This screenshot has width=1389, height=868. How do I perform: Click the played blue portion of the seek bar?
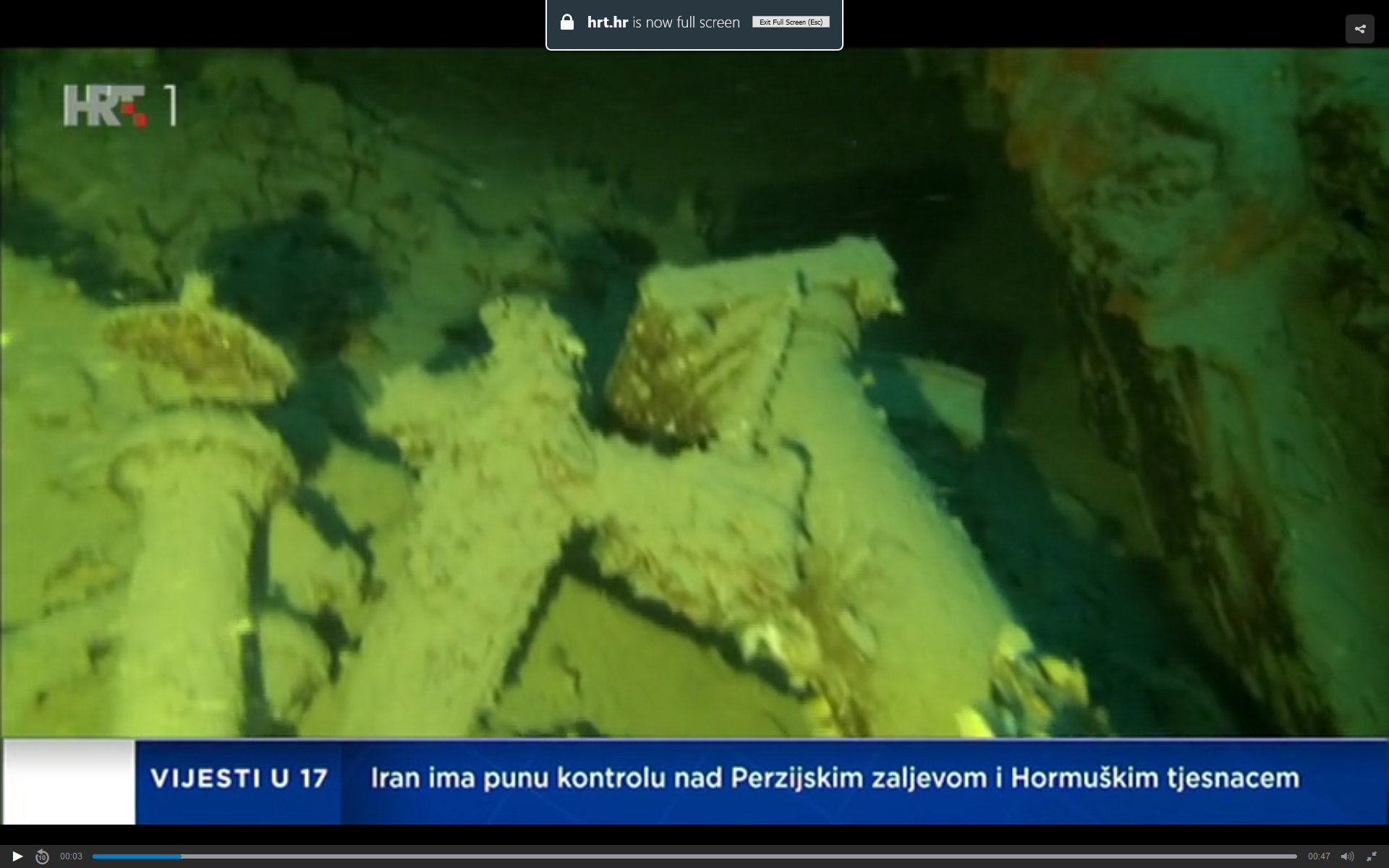point(136,856)
